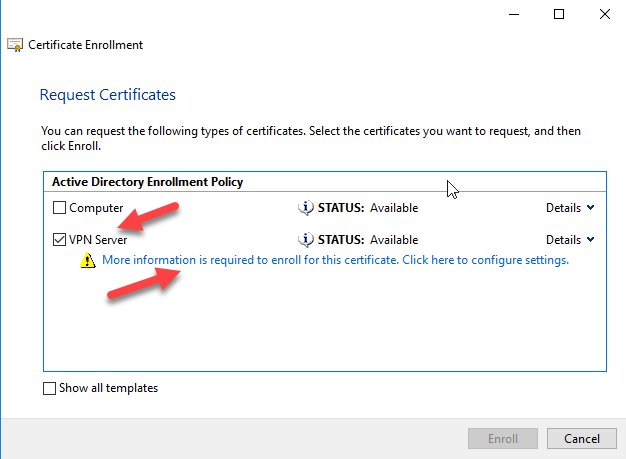Tick the Computer certificate checkbox
Screen dimensions: 626x459
(x=60, y=208)
